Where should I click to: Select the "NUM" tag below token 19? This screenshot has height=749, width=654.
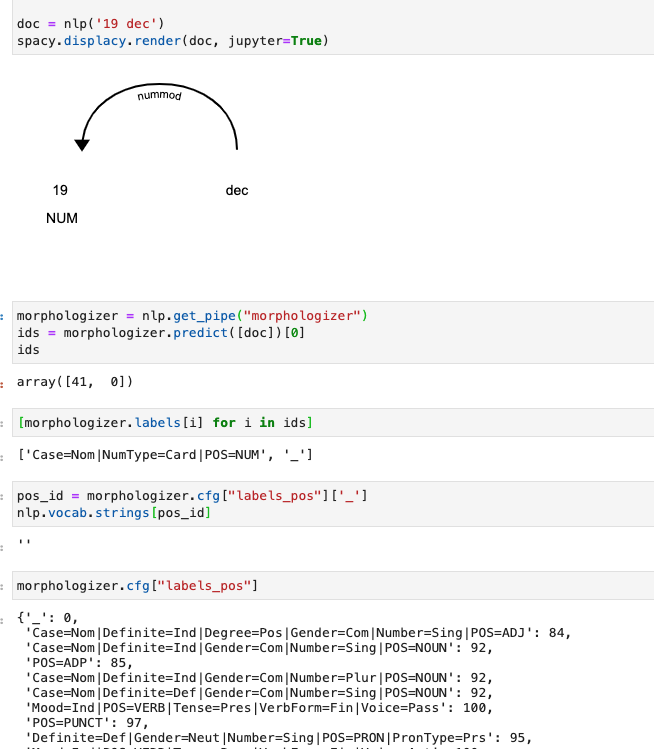point(62,218)
